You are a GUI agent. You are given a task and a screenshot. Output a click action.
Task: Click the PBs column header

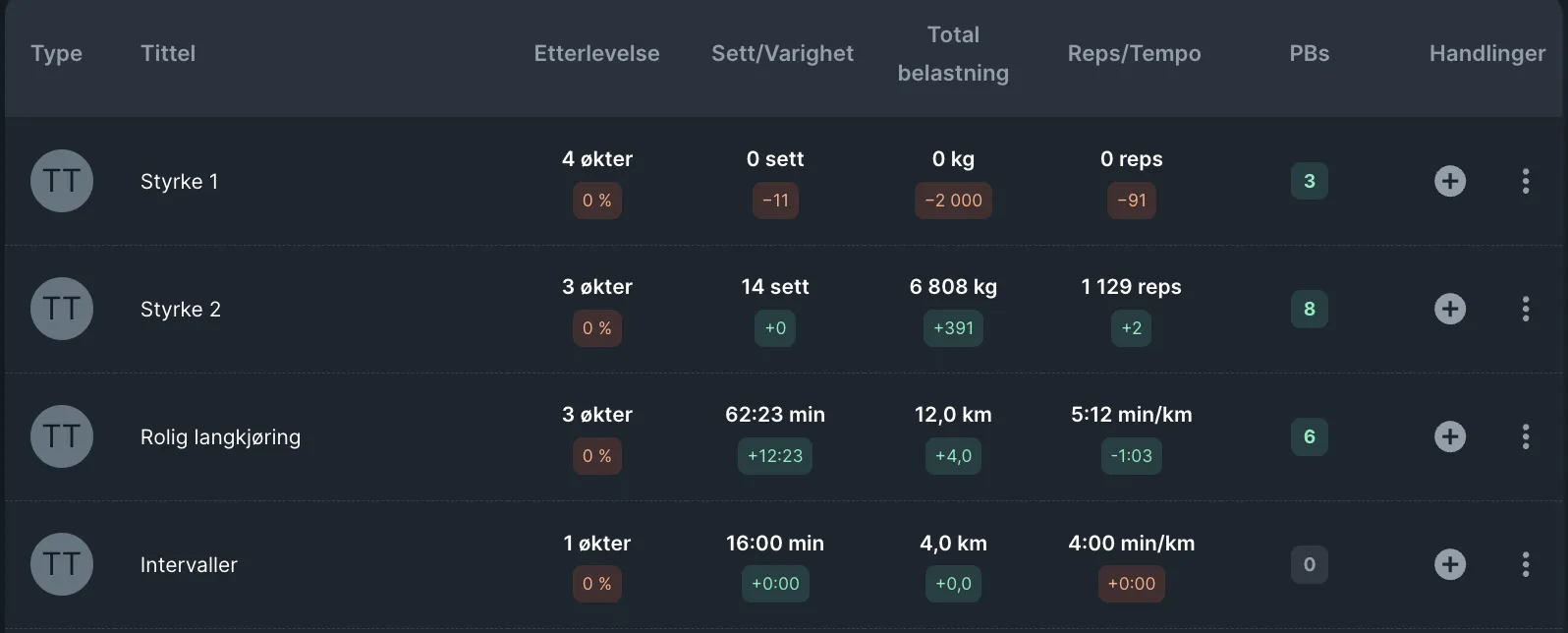coord(1309,53)
